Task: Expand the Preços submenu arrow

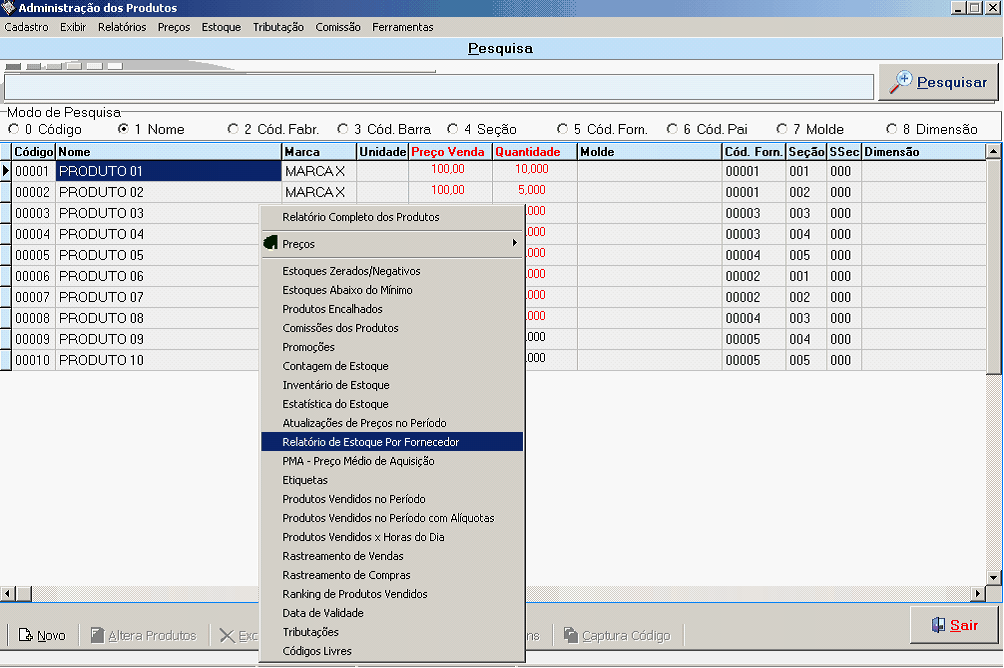Action: [515, 243]
